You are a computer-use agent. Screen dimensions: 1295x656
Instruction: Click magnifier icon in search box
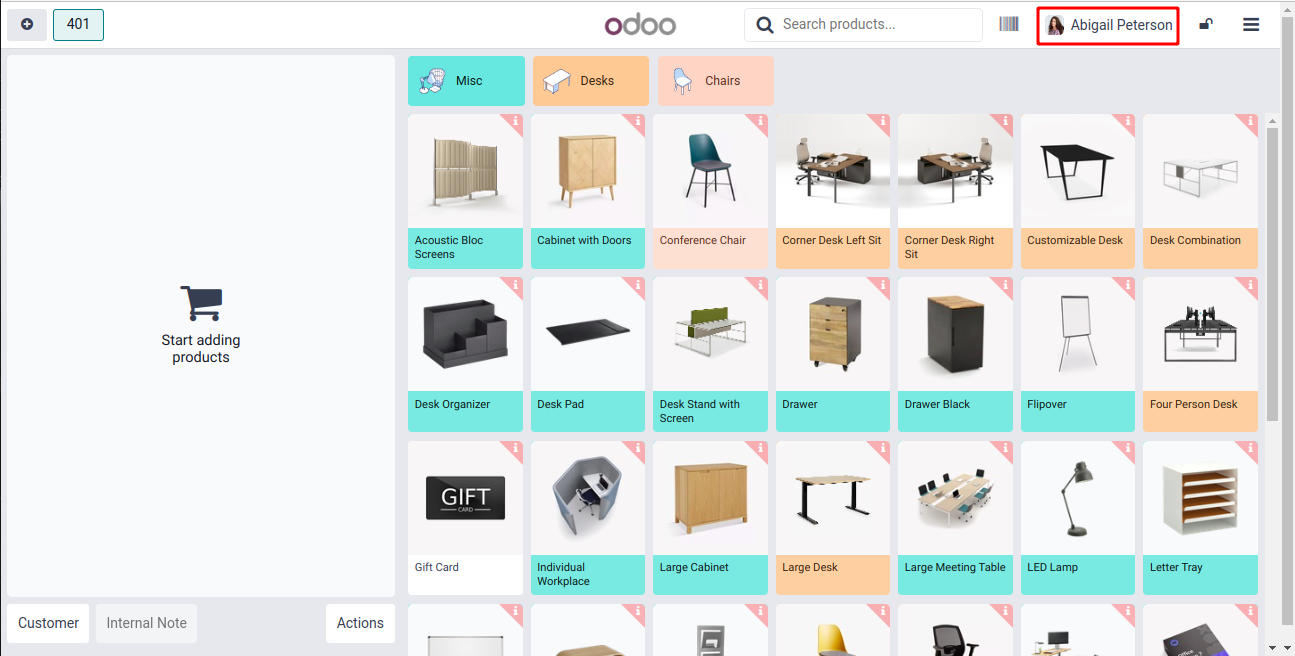[765, 25]
